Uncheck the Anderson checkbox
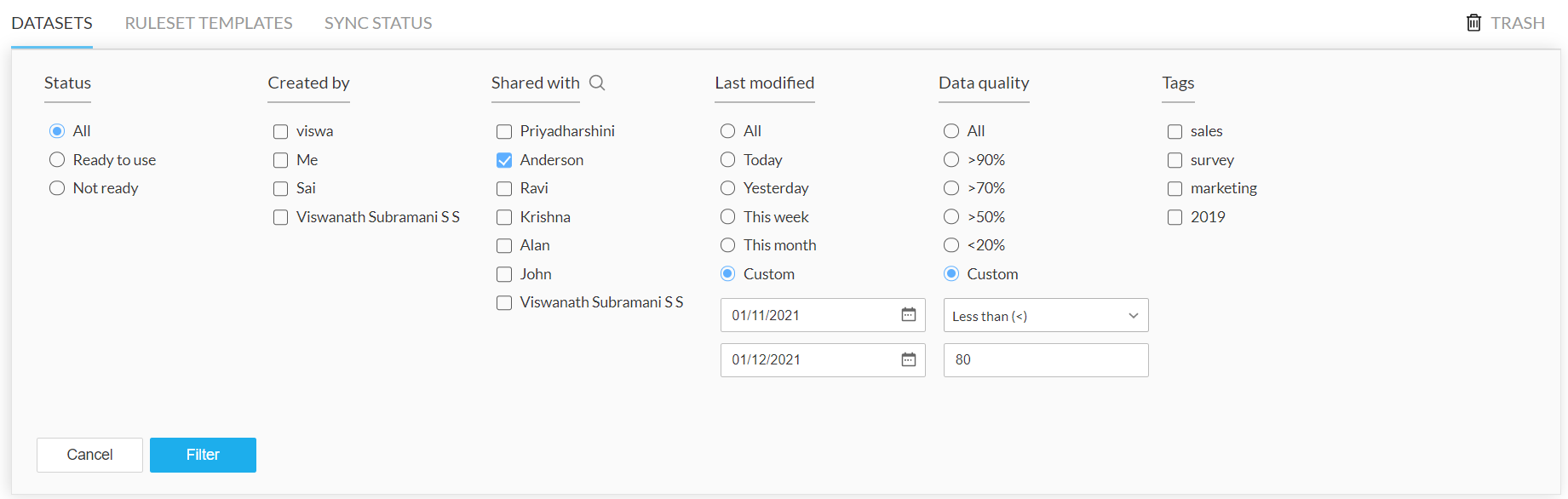This screenshot has width=1568, height=499. [x=504, y=160]
